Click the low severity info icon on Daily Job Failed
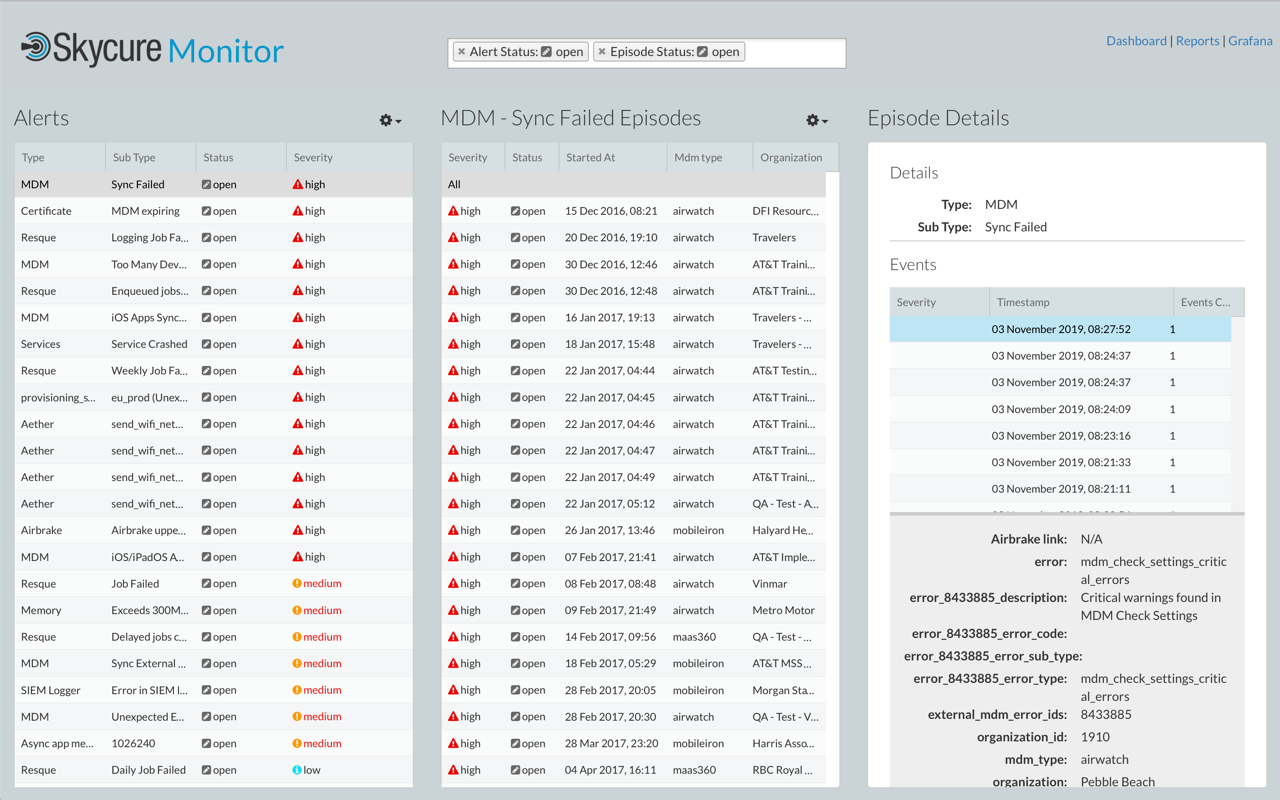1280x800 pixels. click(298, 769)
